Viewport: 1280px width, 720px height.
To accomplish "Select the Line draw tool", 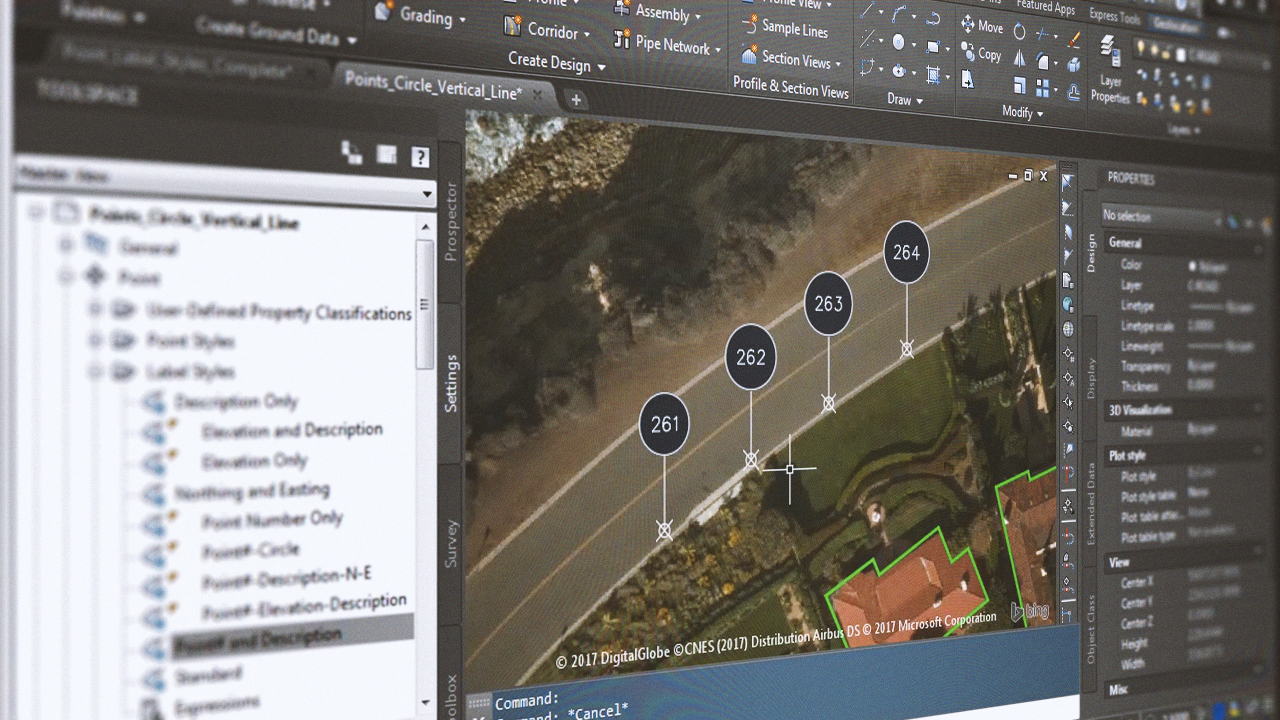I will (866, 12).
